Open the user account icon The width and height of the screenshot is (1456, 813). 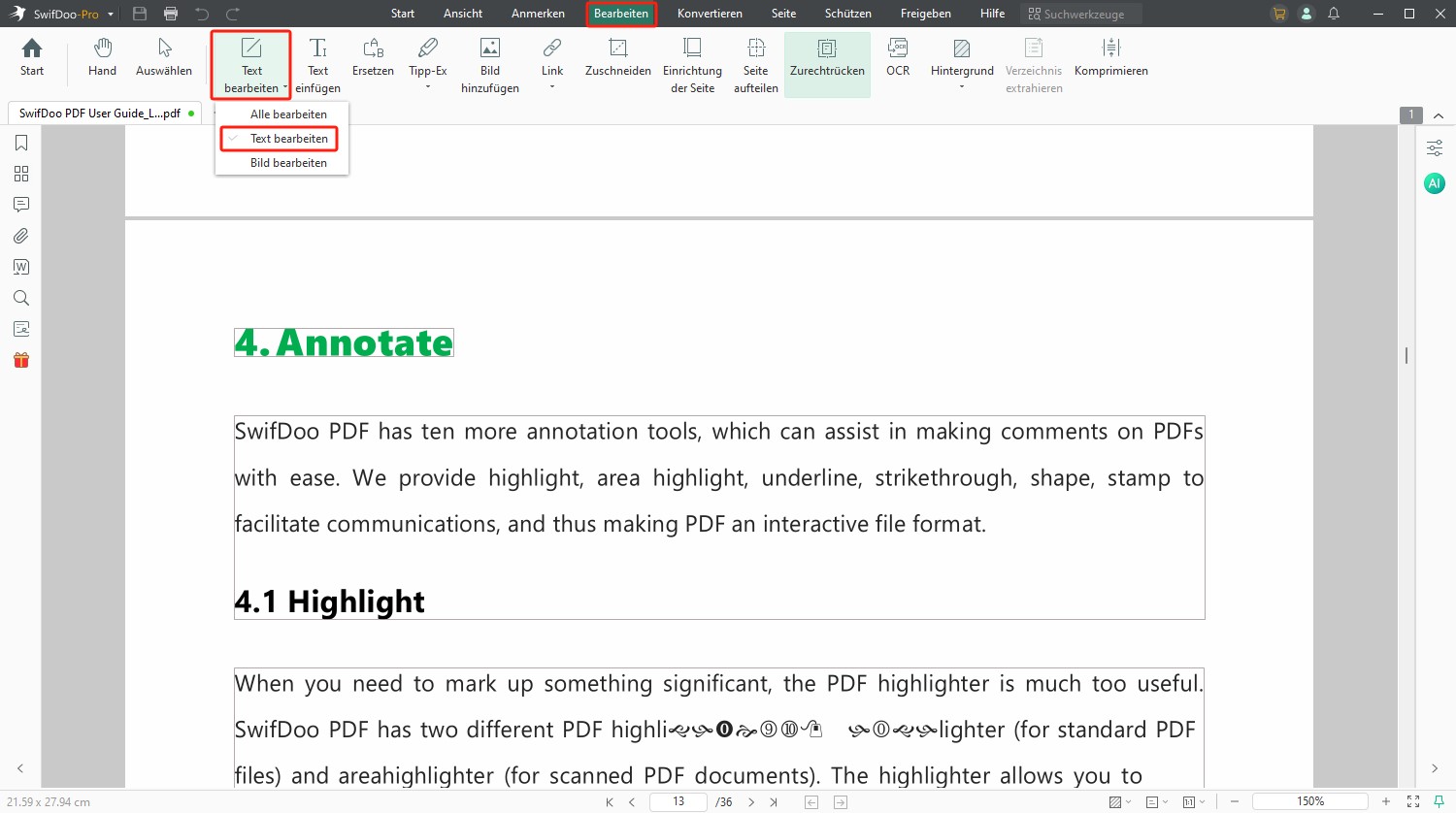click(x=1307, y=14)
